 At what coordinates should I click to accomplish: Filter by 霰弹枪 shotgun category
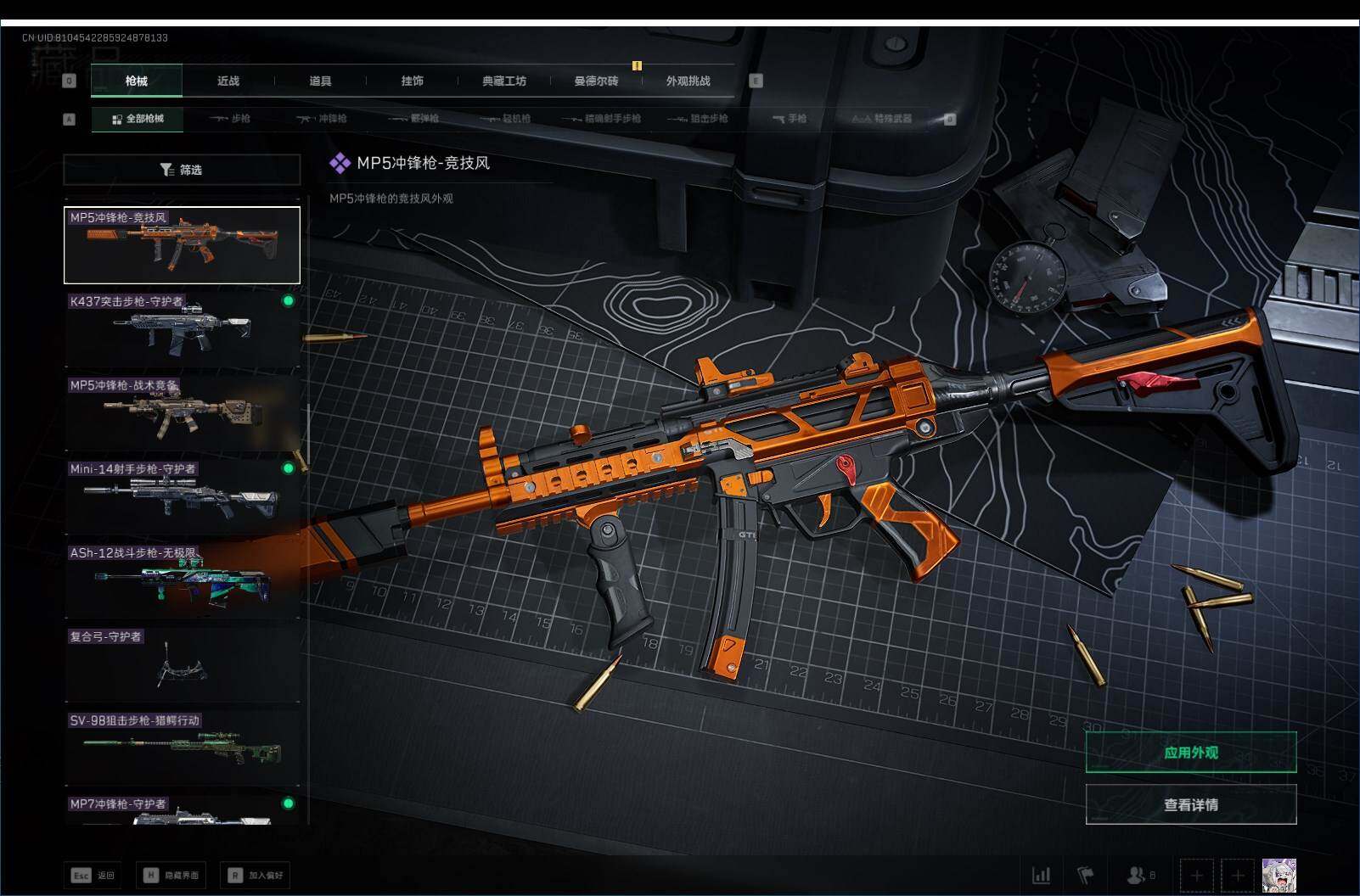pyautogui.click(x=413, y=119)
